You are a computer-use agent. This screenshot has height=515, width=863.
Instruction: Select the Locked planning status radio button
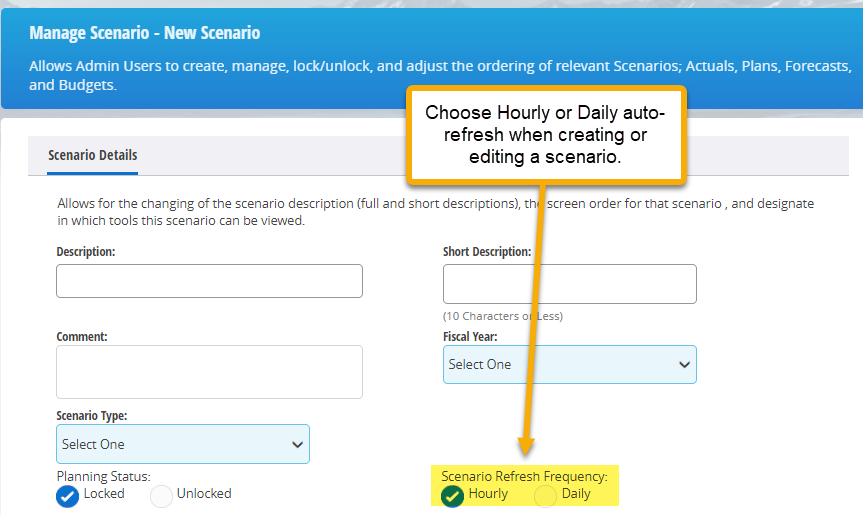pyautogui.click(x=67, y=496)
